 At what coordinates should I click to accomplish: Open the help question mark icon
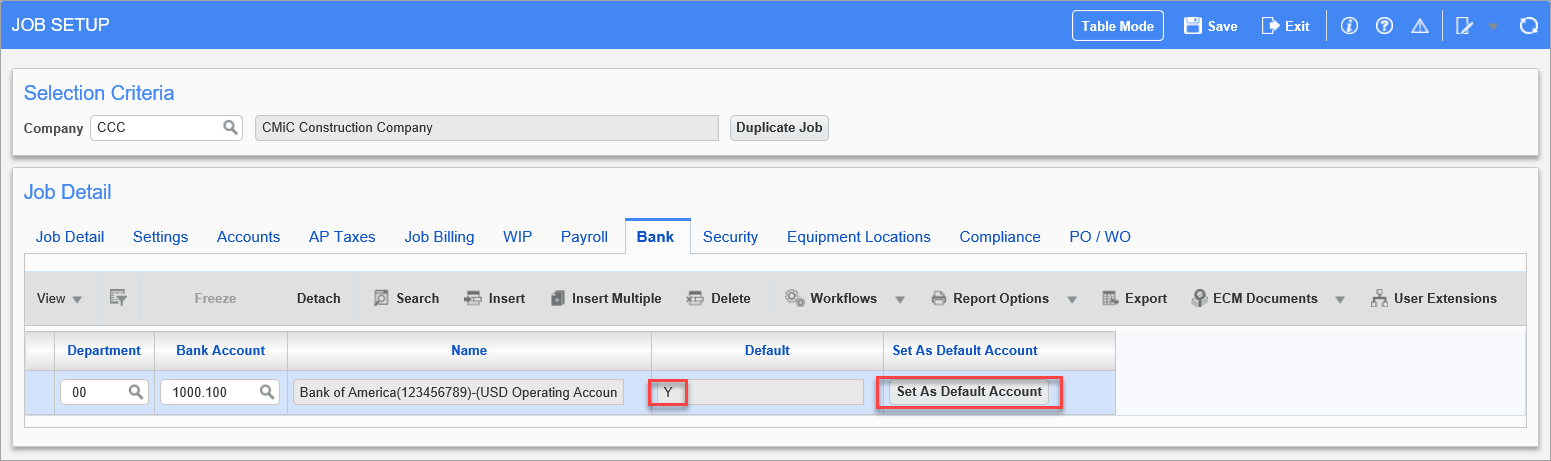pos(1384,26)
